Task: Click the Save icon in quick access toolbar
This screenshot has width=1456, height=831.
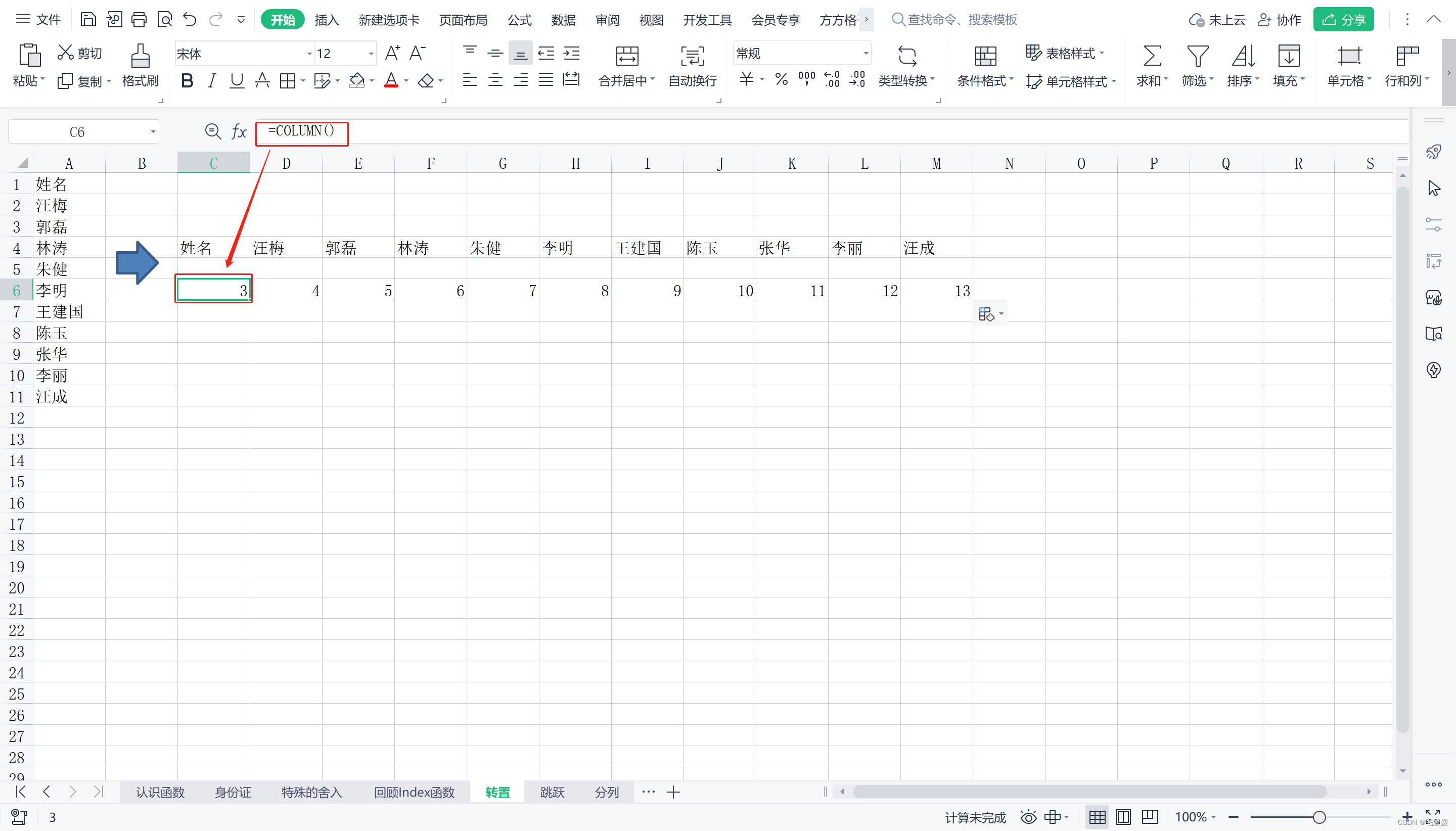Action: point(88,20)
